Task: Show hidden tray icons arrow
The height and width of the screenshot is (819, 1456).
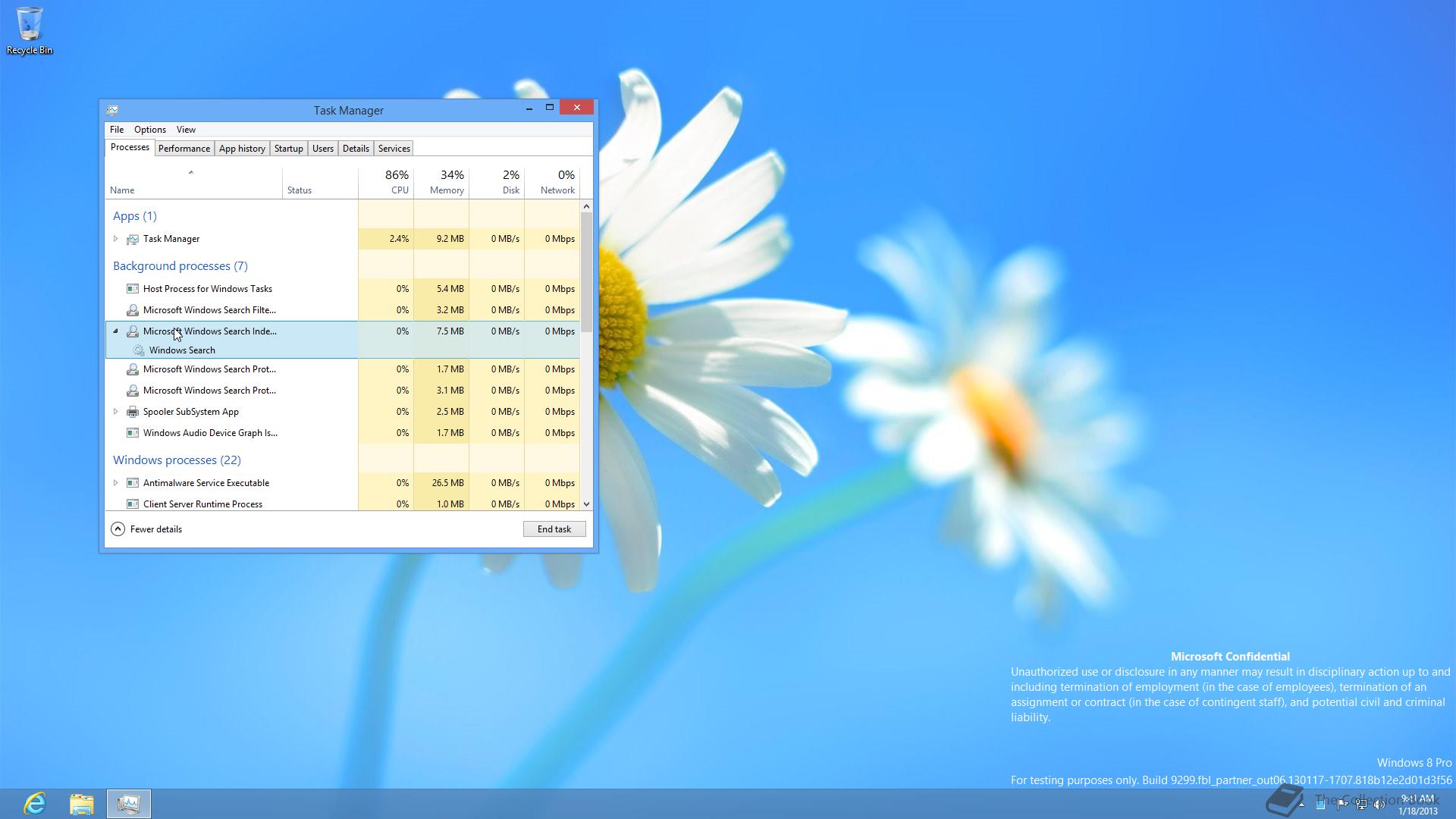Action: click(1301, 805)
